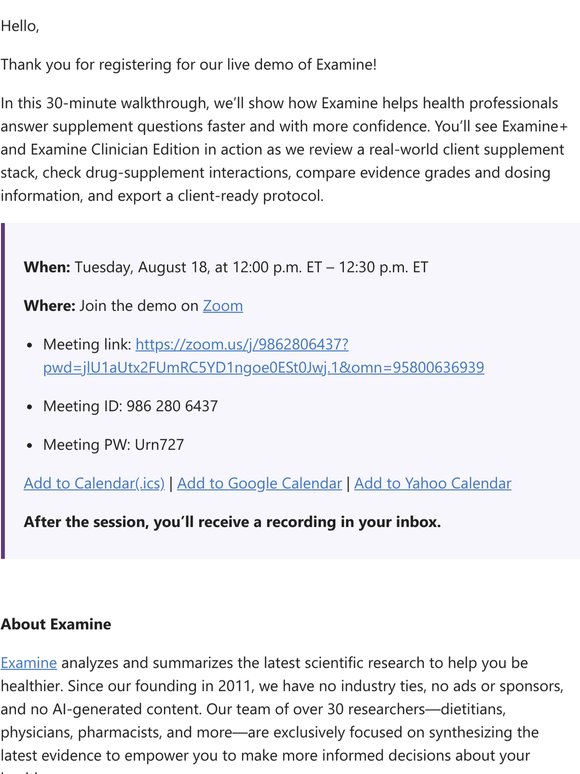Click the purple vertical bar of details box

click(x=3, y=391)
